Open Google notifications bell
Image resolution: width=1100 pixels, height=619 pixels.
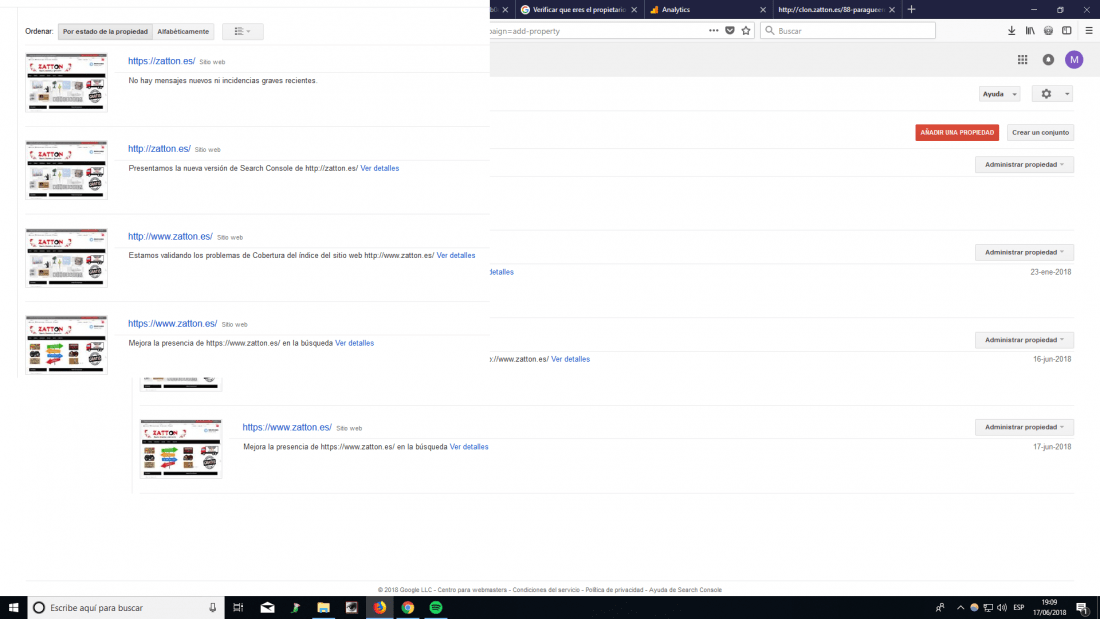[x=1048, y=60]
